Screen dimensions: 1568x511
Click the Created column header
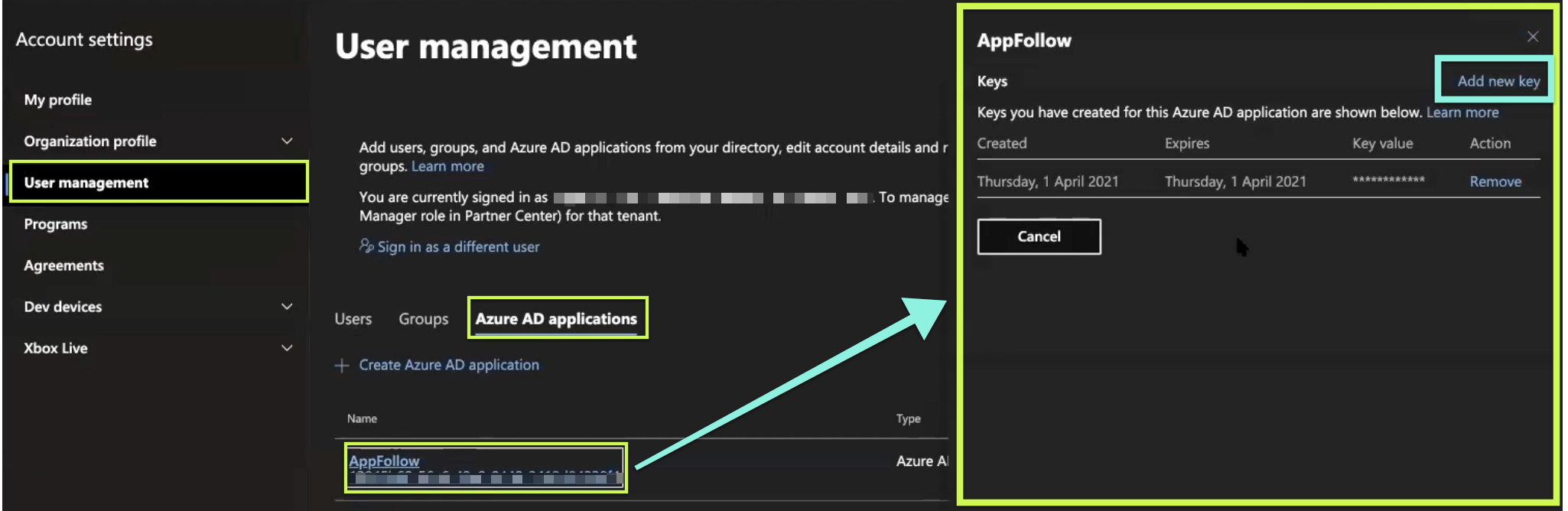(1002, 143)
